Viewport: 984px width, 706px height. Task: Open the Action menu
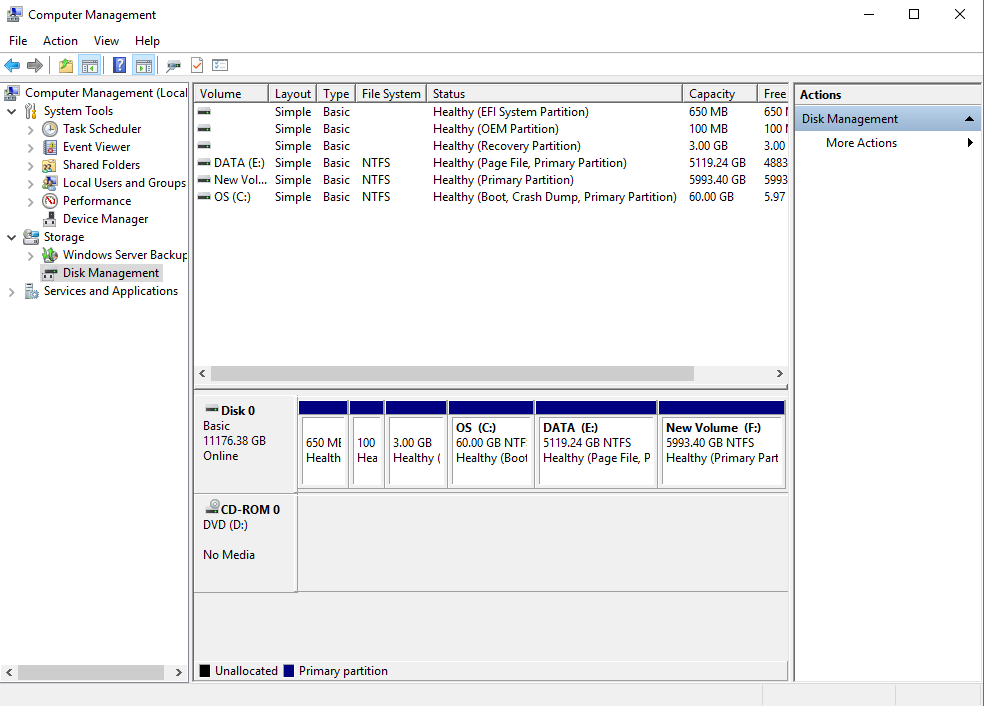tap(60, 41)
